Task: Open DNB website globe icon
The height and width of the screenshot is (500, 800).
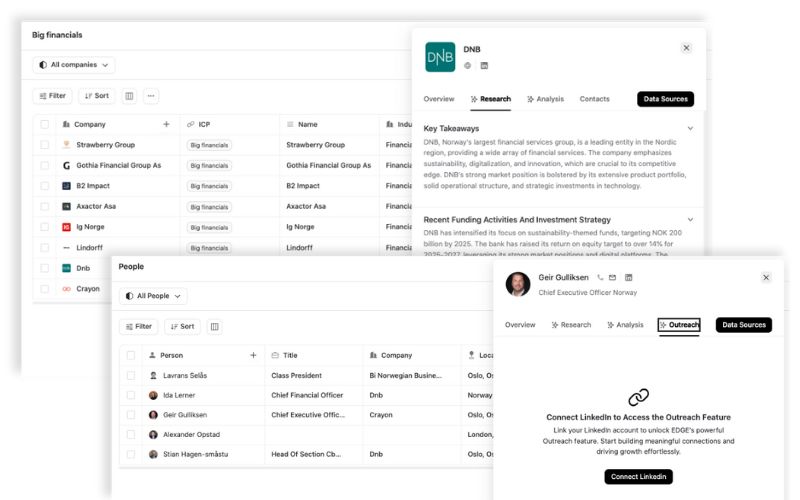Action: coord(467,65)
